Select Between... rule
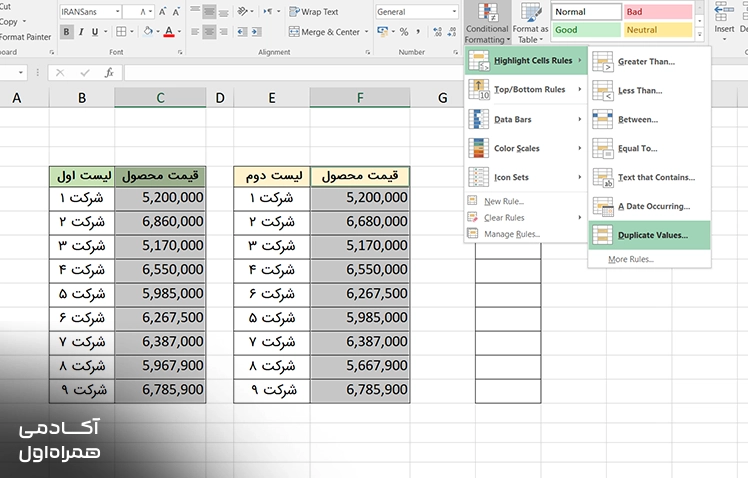This screenshot has height=478, width=748. coord(649,119)
